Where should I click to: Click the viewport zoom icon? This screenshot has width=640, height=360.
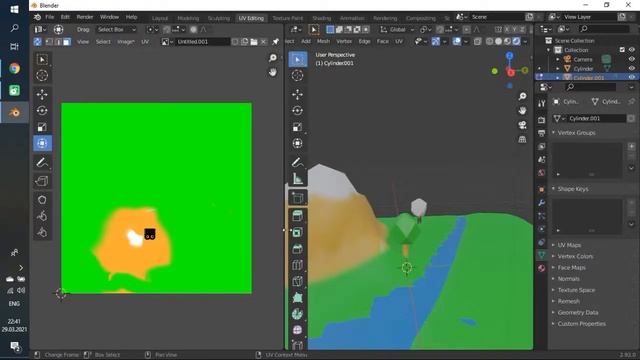point(522,96)
